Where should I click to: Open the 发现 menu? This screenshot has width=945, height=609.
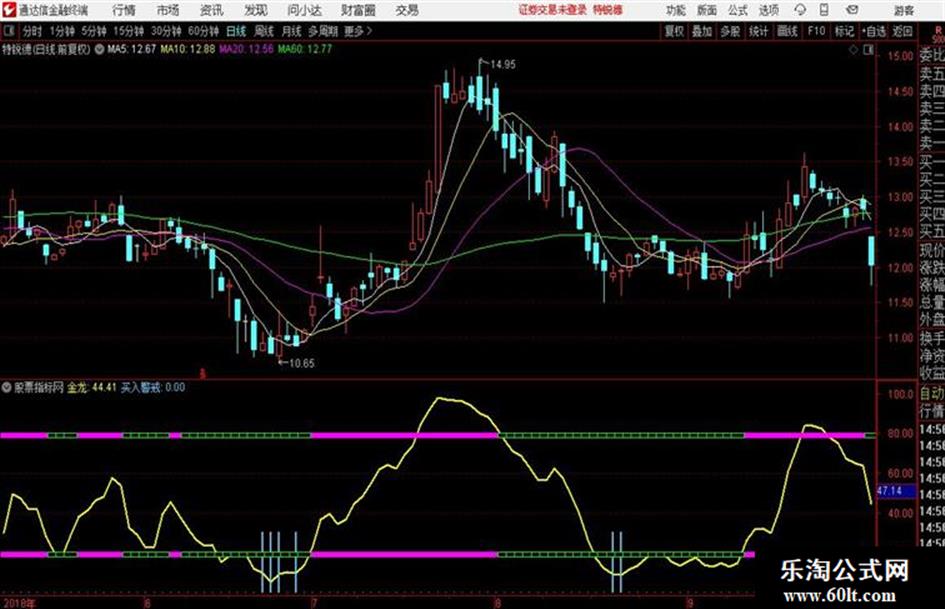(256, 10)
